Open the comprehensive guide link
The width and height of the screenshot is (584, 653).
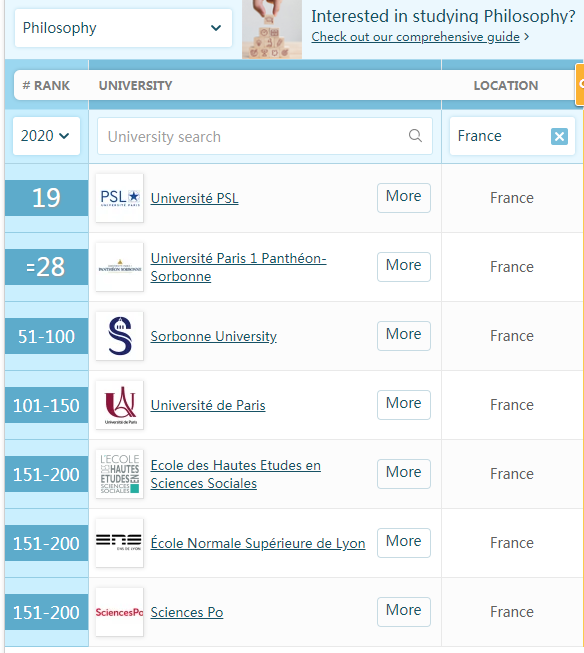(x=415, y=37)
